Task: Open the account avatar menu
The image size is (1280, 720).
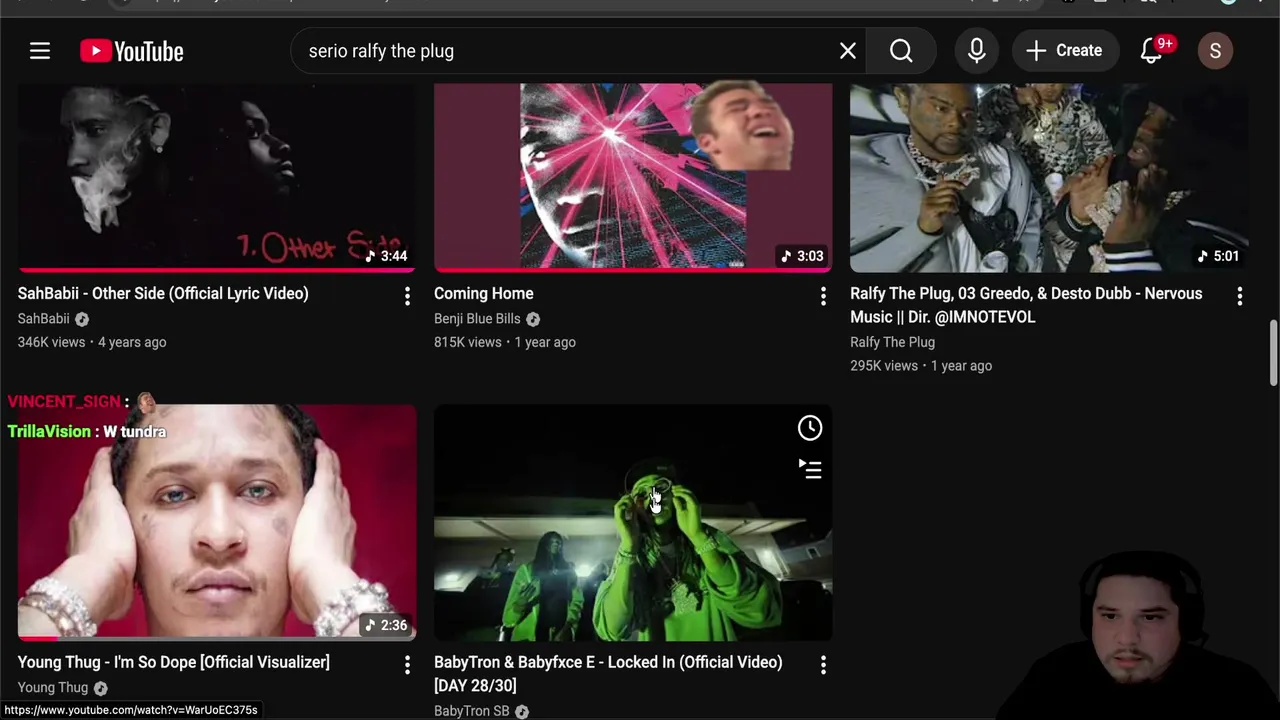Action: (x=1215, y=51)
